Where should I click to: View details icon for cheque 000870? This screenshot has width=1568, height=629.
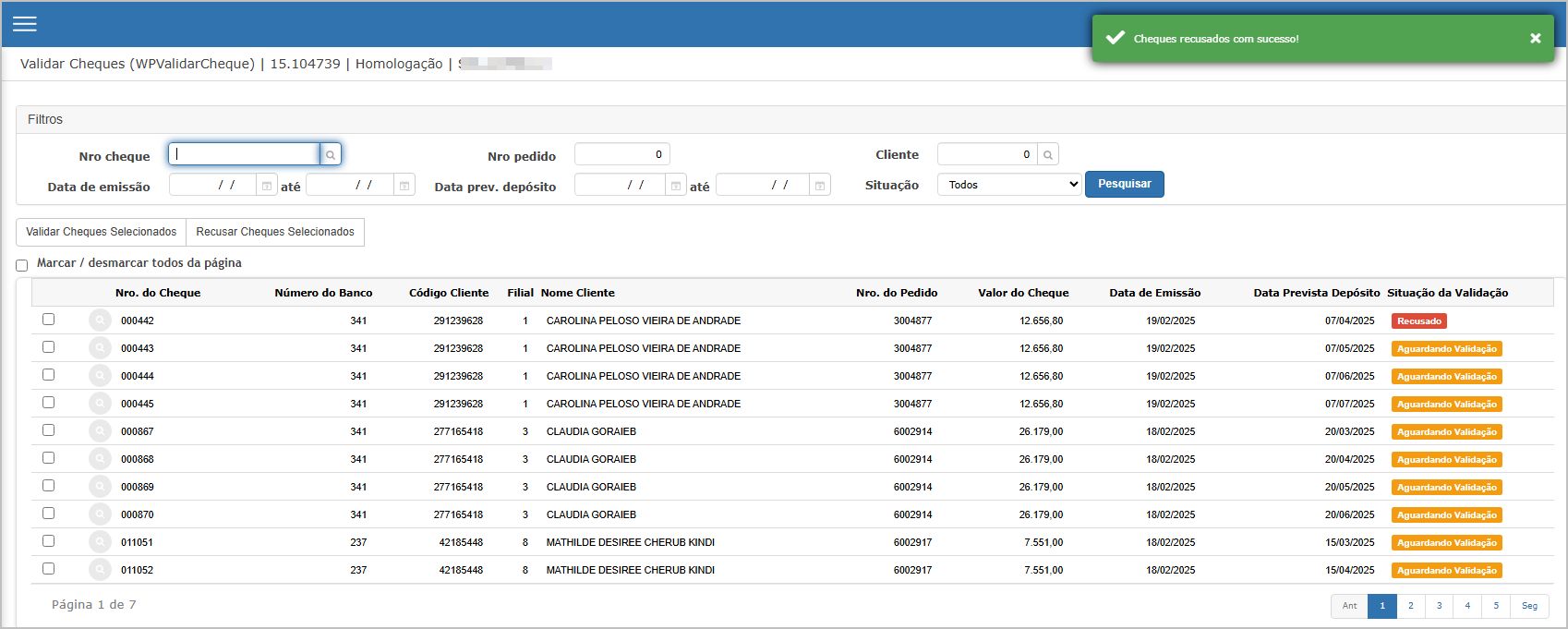(x=100, y=514)
